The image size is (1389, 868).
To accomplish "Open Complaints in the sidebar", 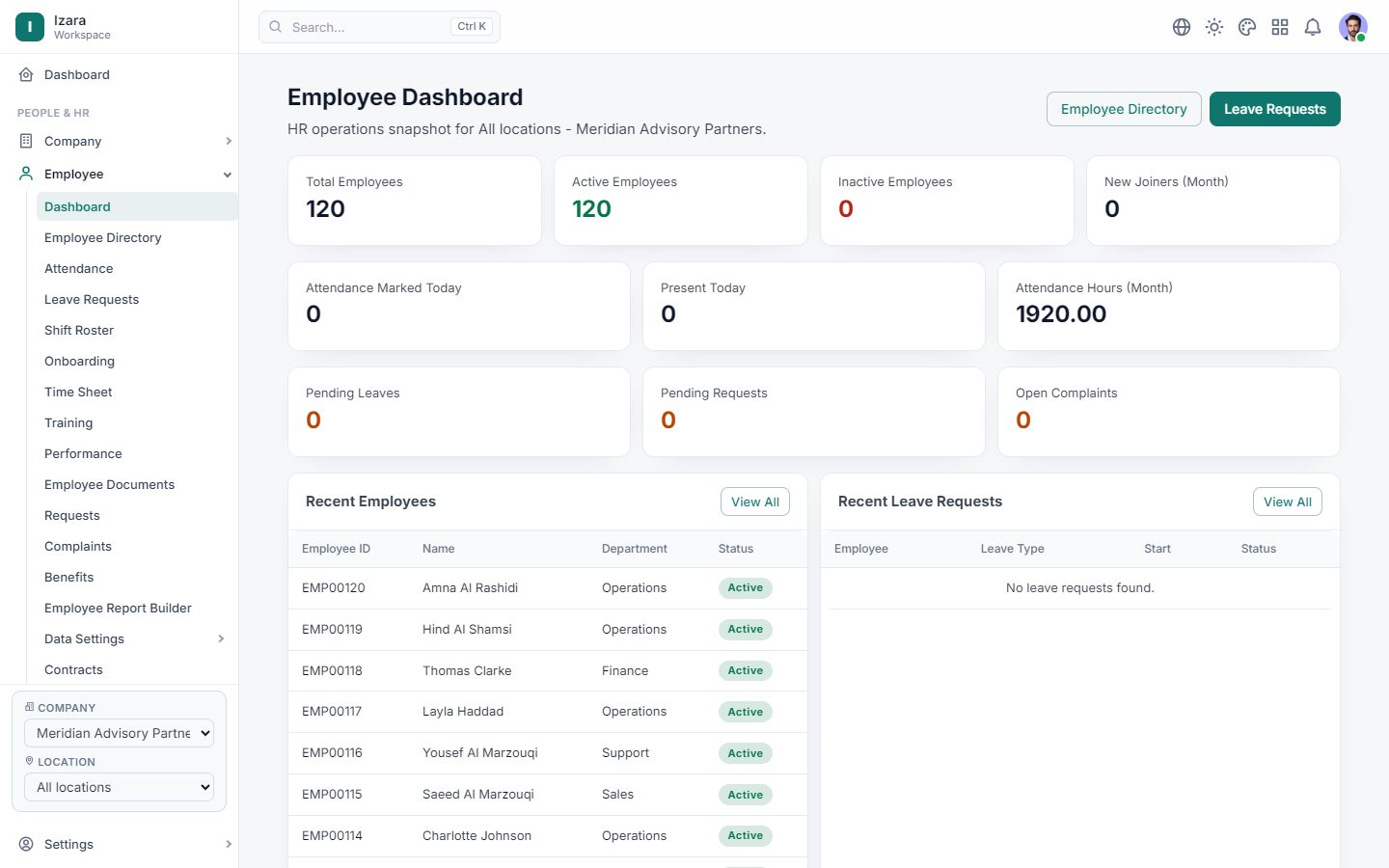I will click(x=78, y=546).
